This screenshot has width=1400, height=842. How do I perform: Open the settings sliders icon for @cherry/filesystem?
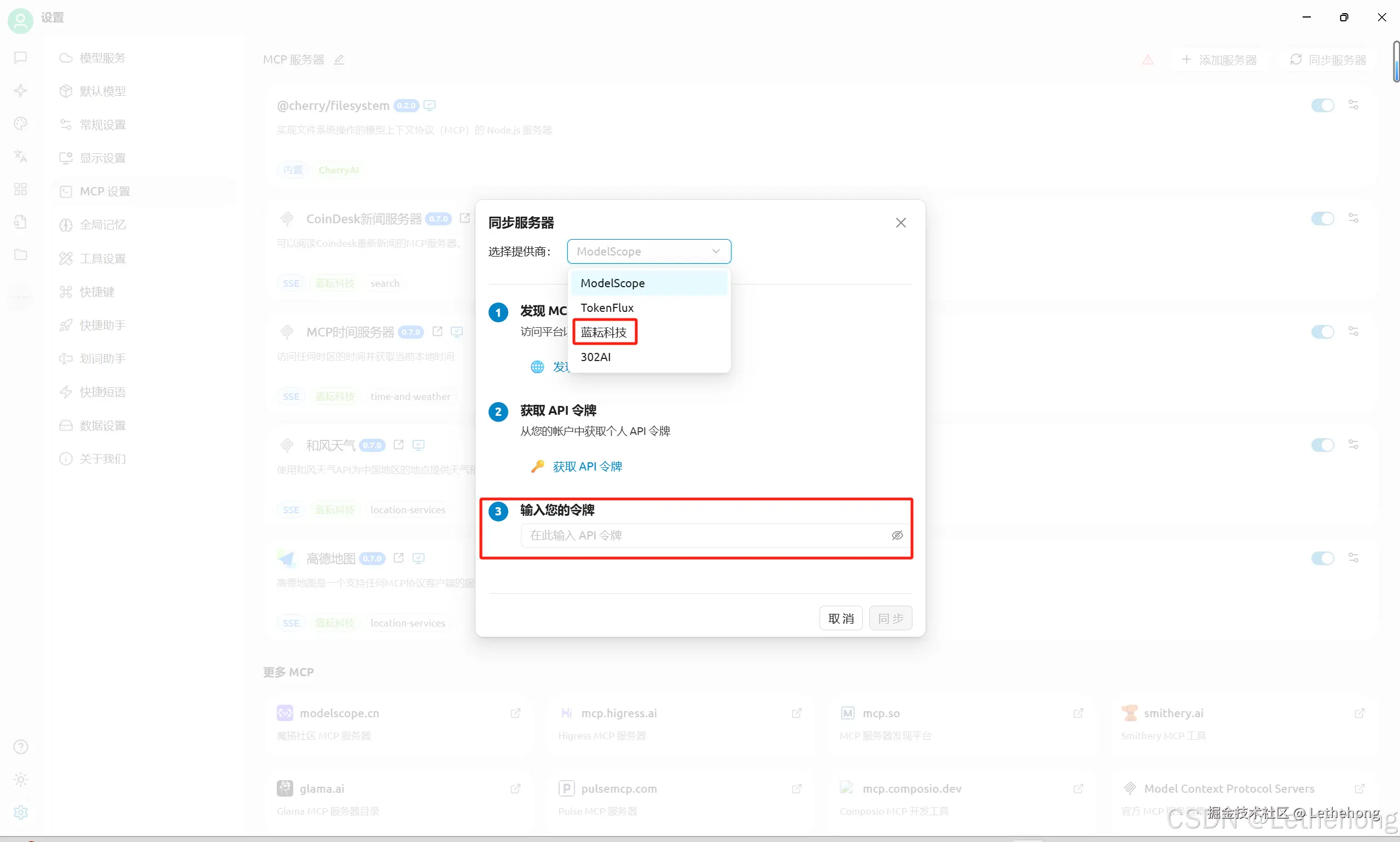(x=1353, y=105)
